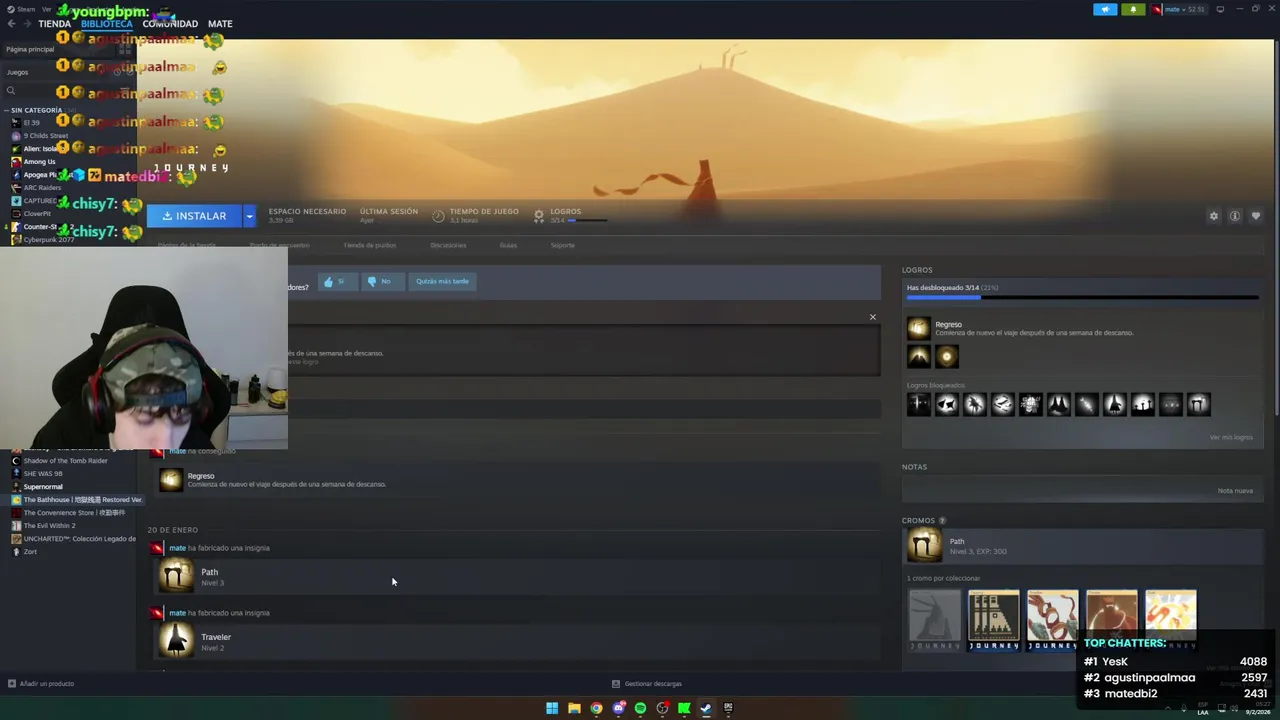This screenshot has width=1280, height=720.
Task: Select the first locked achievement icon
Action: click(918, 404)
